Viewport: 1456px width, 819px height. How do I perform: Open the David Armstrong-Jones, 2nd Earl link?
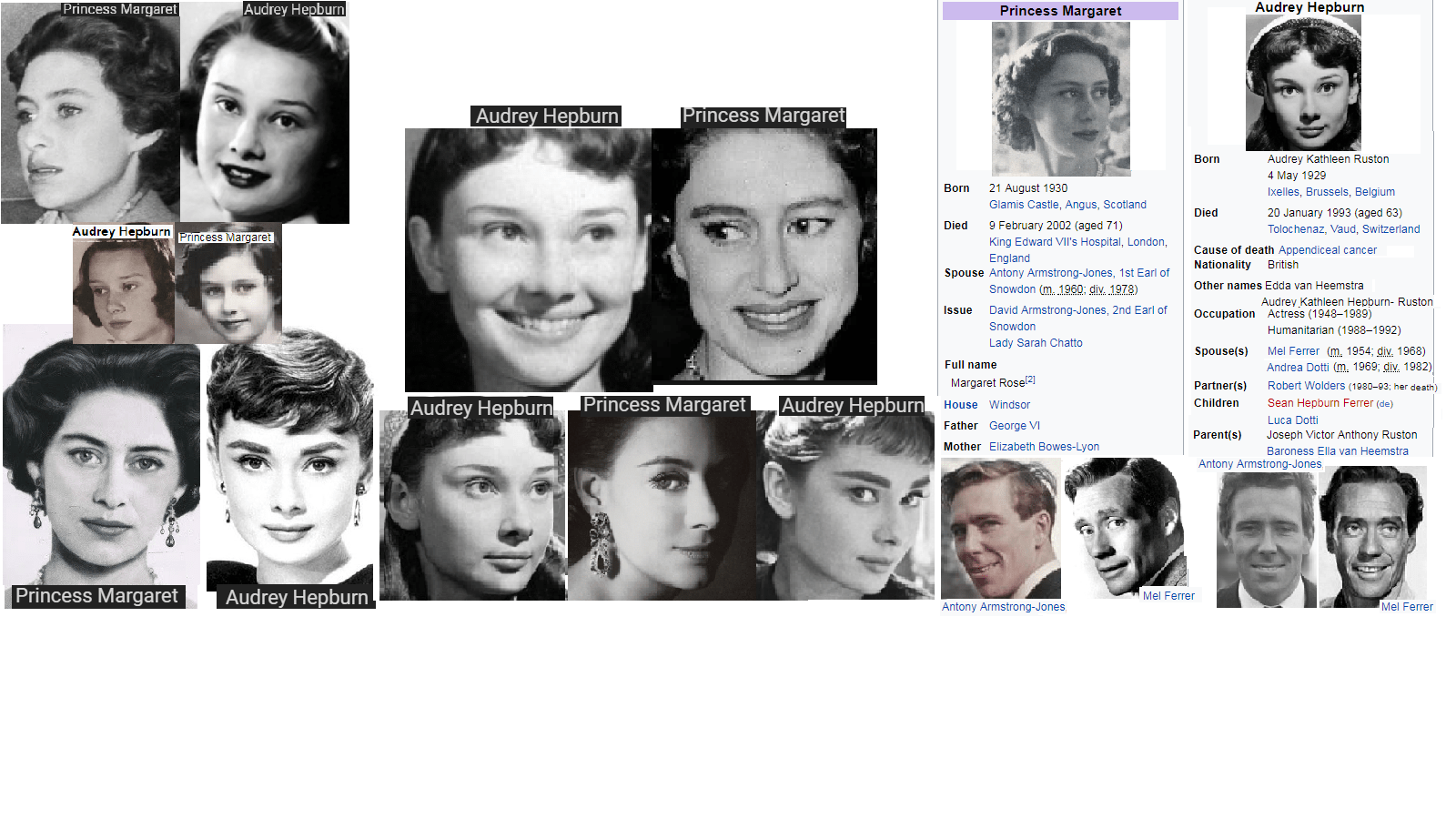[x=1077, y=310]
